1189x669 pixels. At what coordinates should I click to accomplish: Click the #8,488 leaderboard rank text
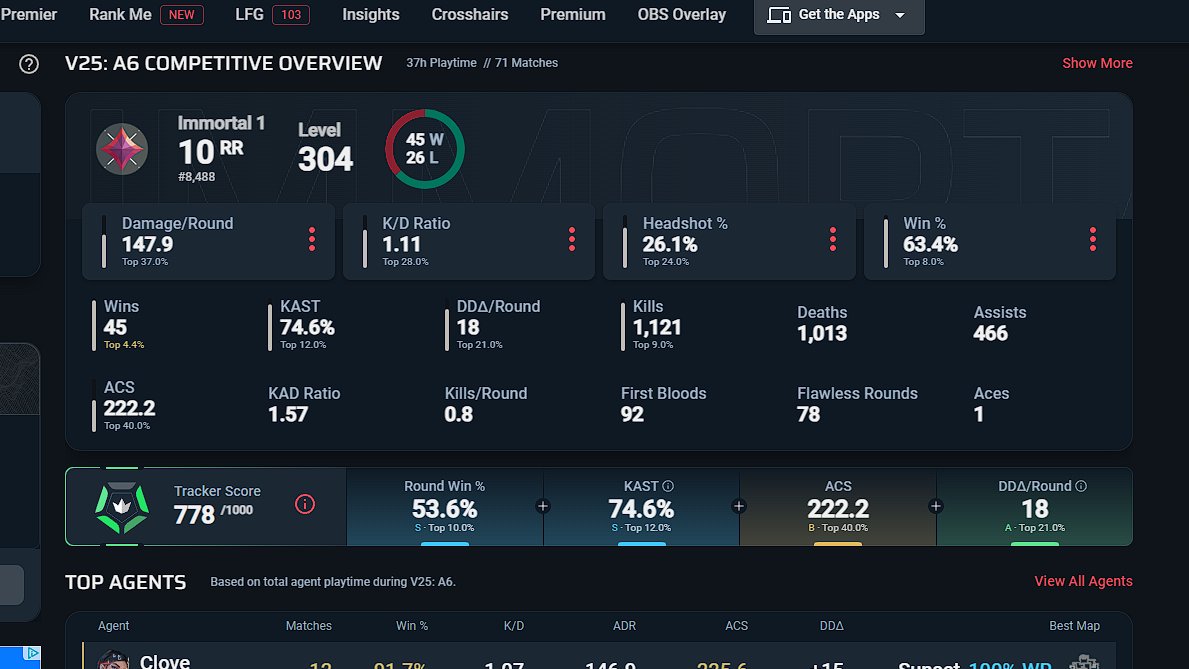(x=196, y=177)
